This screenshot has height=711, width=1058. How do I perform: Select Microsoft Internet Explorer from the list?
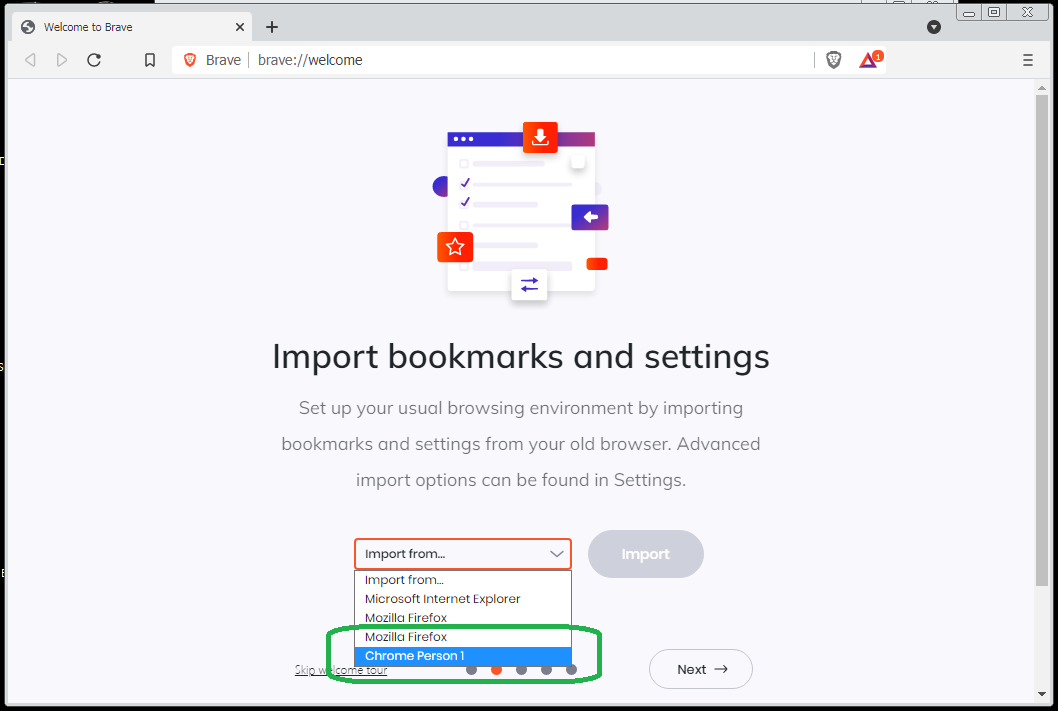pos(463,599)
